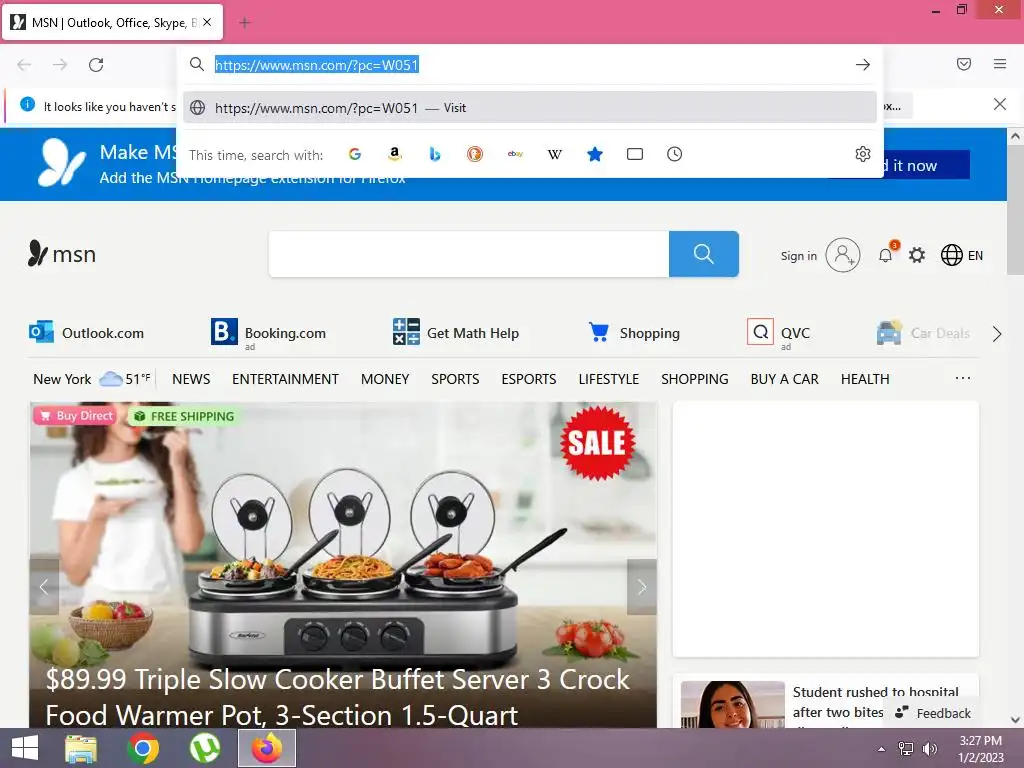Search open tabs via the tab icon
The width and height of the screenshot is (1024, 768).
635,154
